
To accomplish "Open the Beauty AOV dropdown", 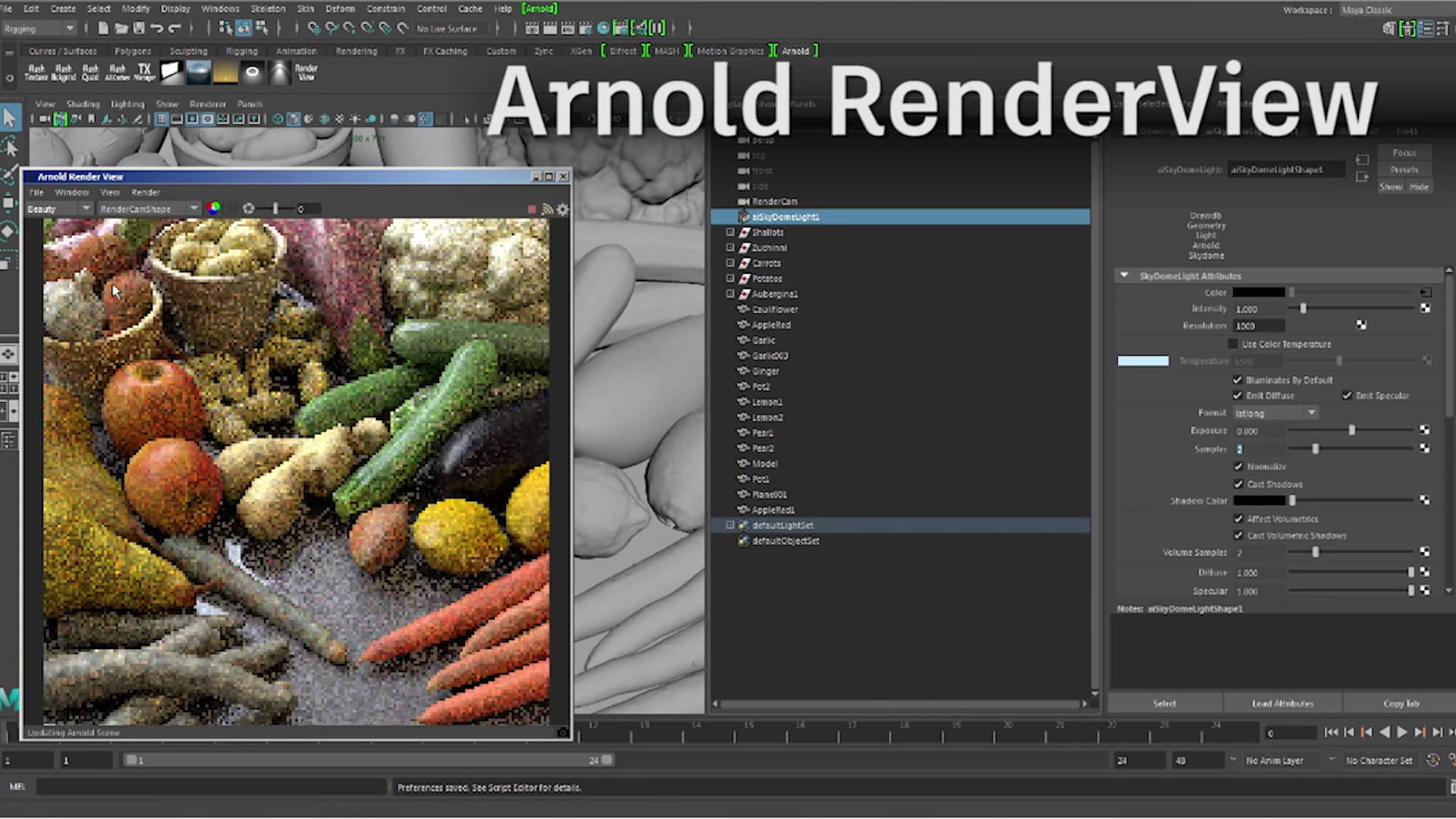I will (58, 209).
